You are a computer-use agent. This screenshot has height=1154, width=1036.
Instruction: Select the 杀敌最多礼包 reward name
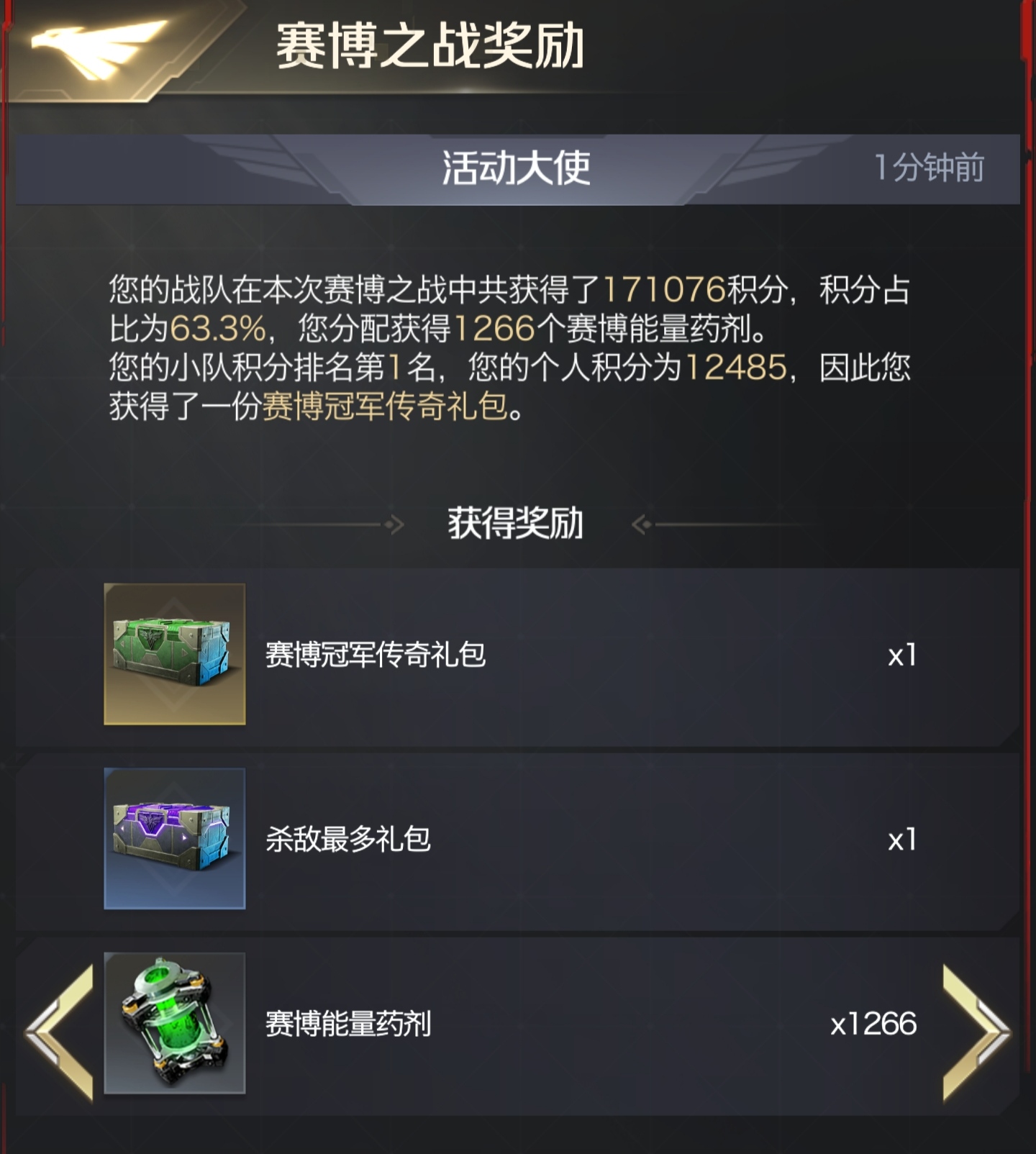point(348,839)
